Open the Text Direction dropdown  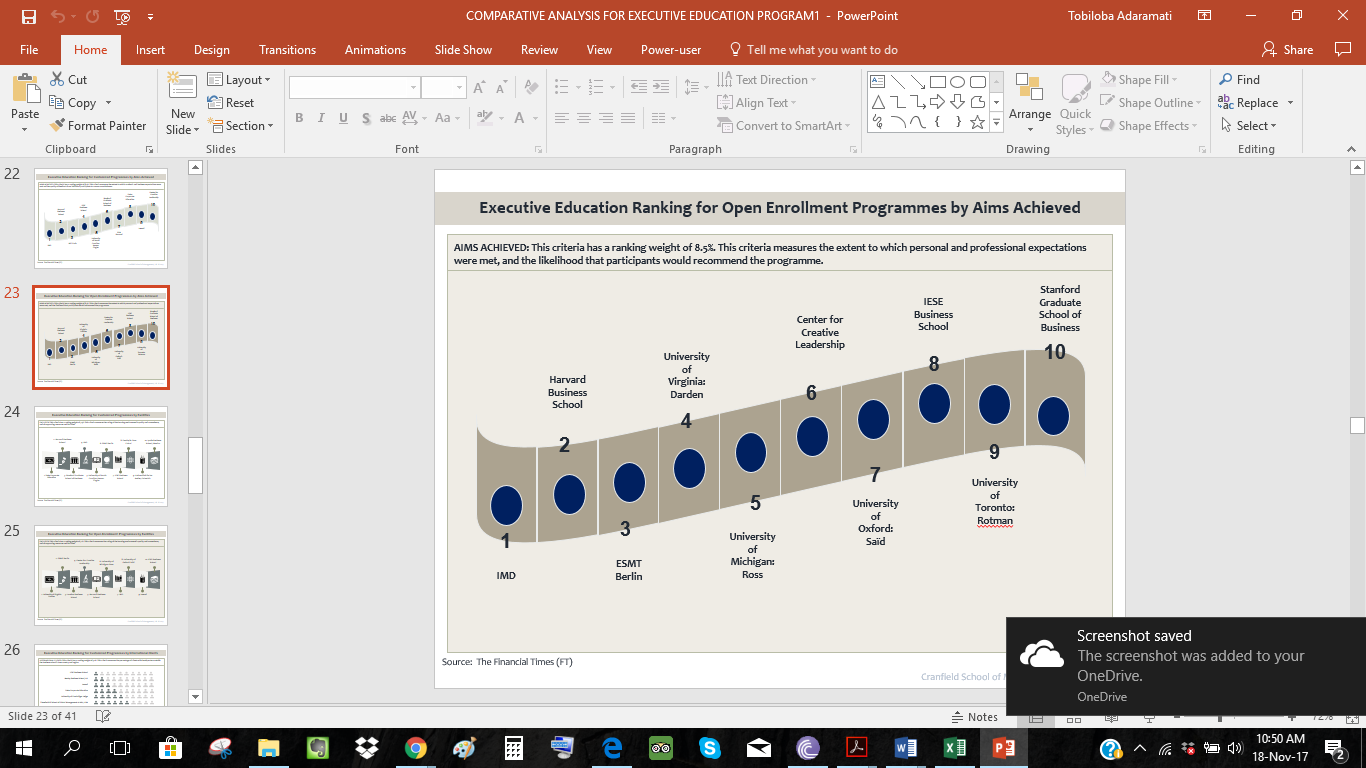coord(767,80)
